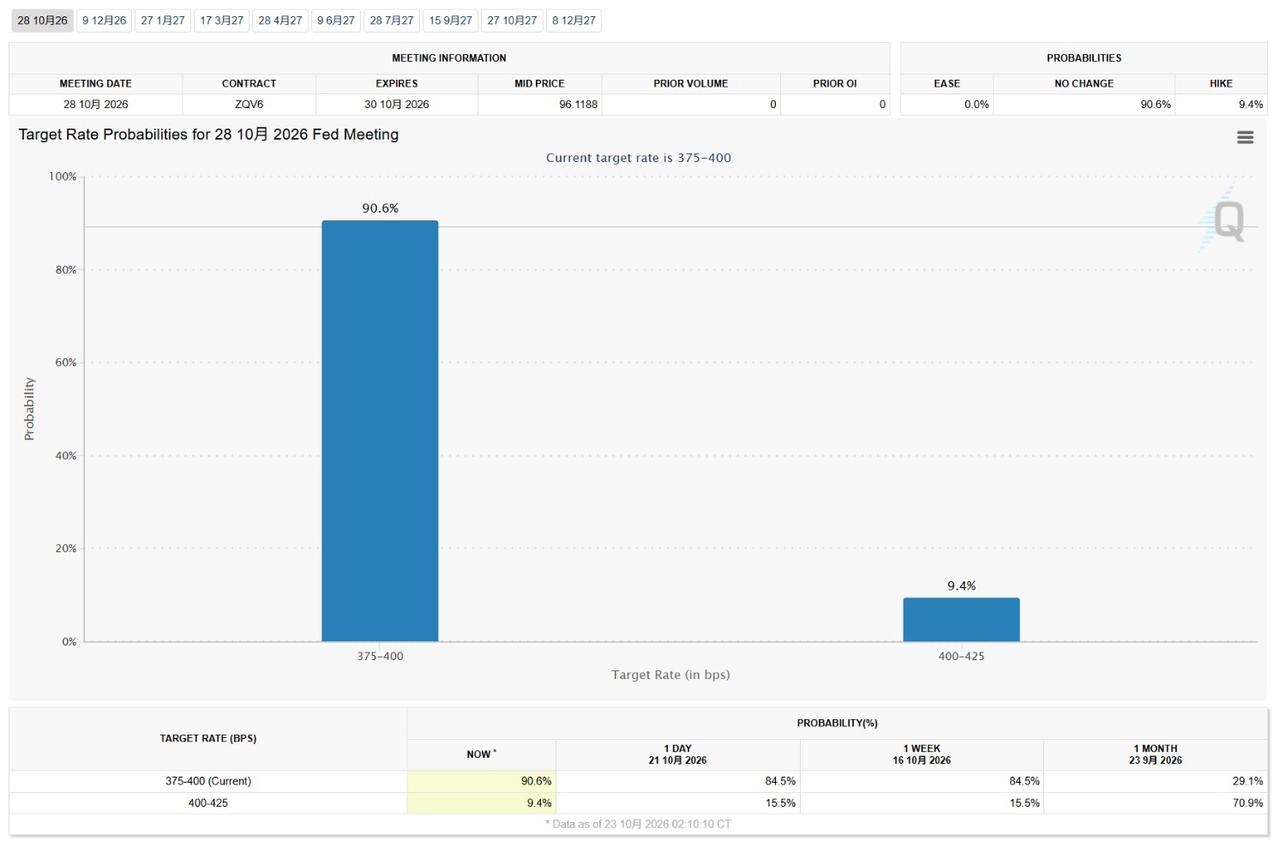Click the data timestamp footnote text
Image resolution: width=1280 pixels, height=847 pixels.
click(638, 824)
